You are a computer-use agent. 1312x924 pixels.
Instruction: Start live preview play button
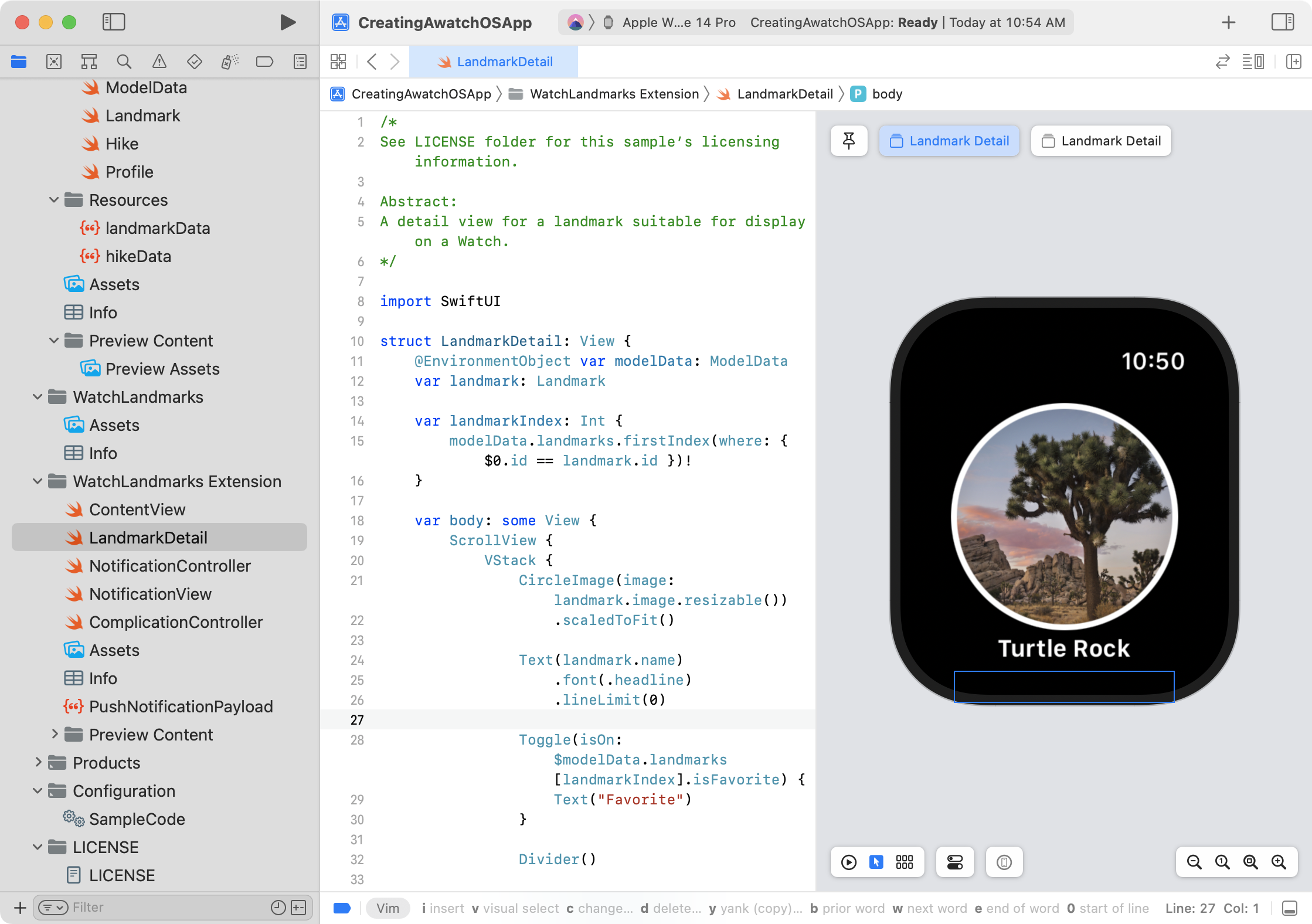848,862
